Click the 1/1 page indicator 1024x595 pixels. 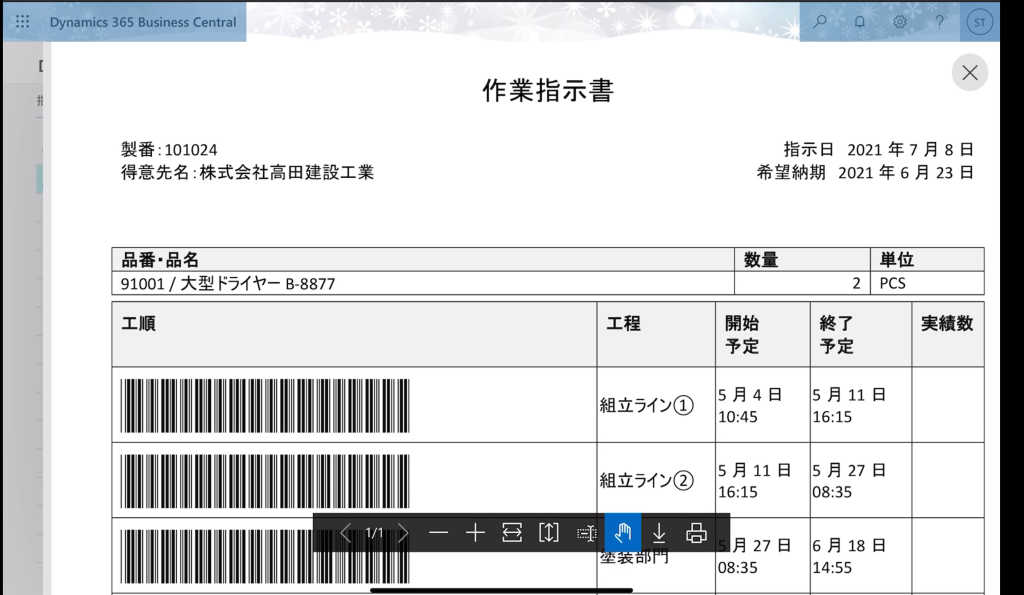374,533
